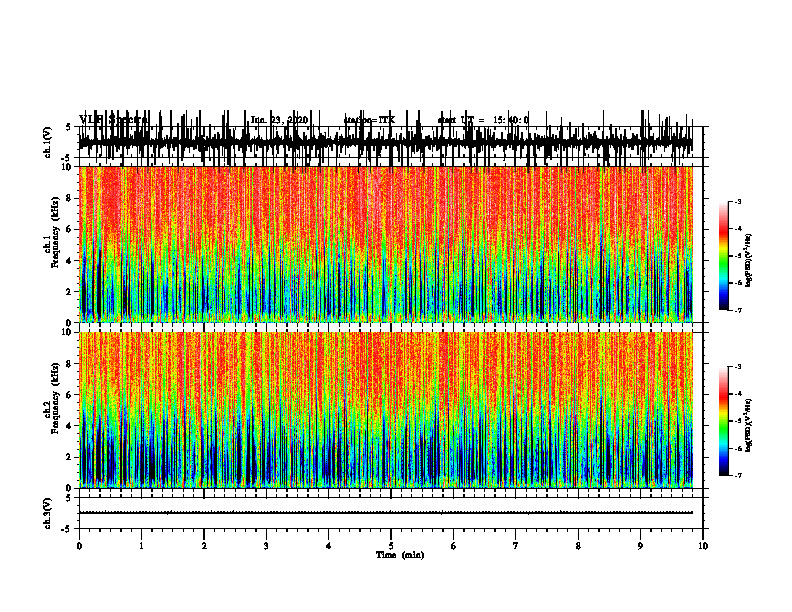Image resolution: width=792 pixels, height=612 pixels.
Task: Click the ch.1 'Frequency (kHz)' axis label
Action: pos(55,232)
